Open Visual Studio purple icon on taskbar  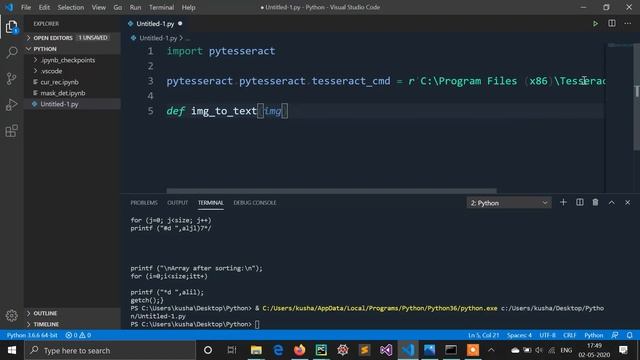pyautogui.click(x=386, y=350)
